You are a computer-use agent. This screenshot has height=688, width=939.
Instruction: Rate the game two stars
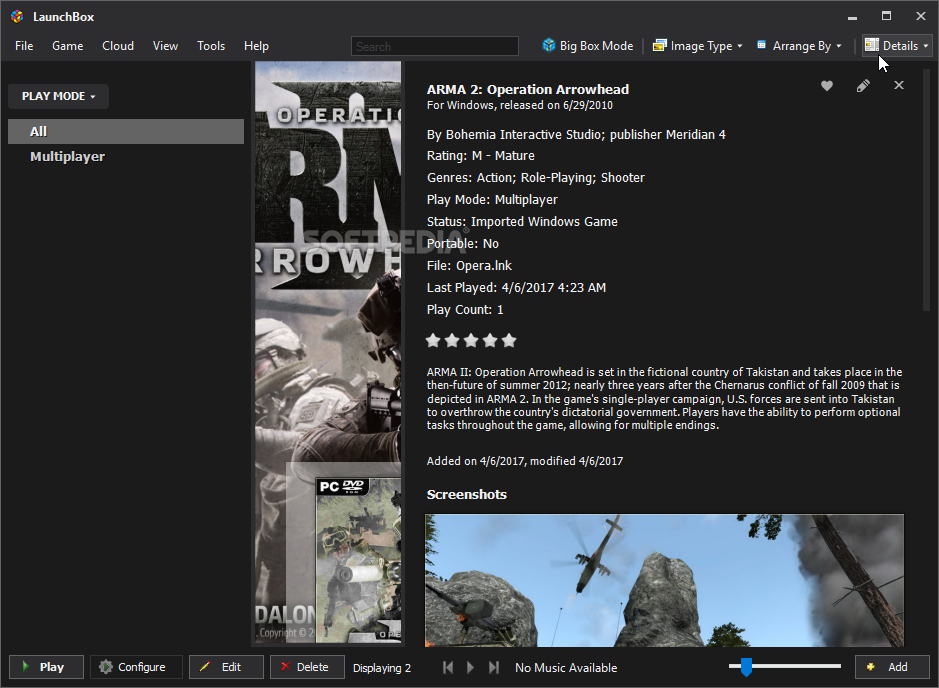coord(452,341)
